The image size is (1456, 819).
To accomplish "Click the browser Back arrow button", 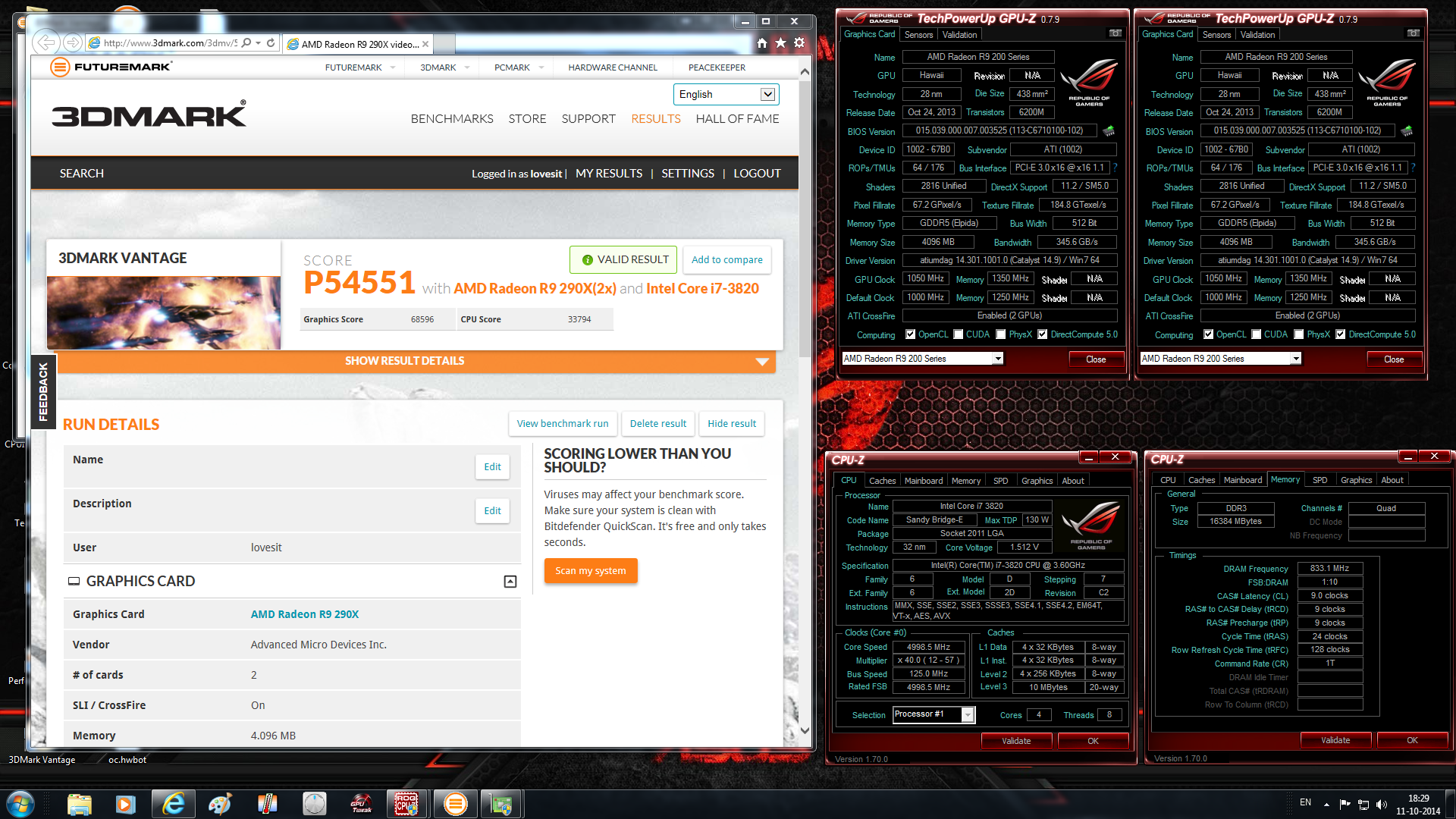I will point(46,42).
